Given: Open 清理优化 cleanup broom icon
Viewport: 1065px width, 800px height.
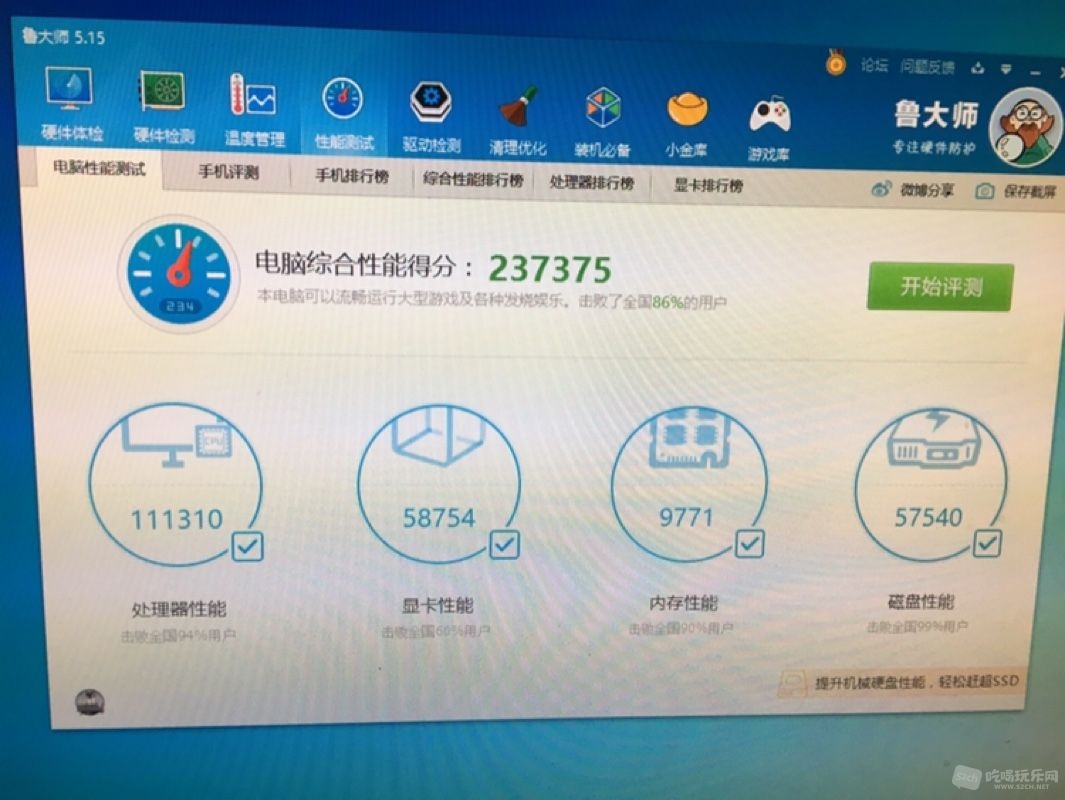Looking at the screenshot, I should (518, 107).
